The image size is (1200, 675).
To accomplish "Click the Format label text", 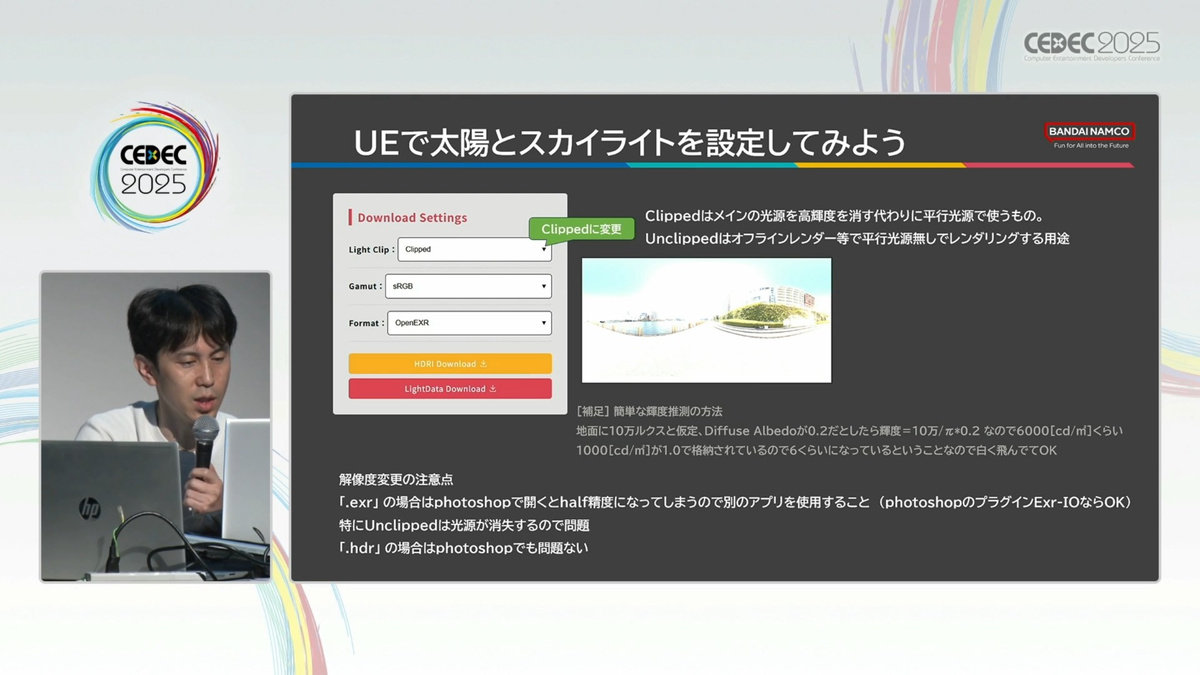I will pyautogui.click(x=365, y=323).
